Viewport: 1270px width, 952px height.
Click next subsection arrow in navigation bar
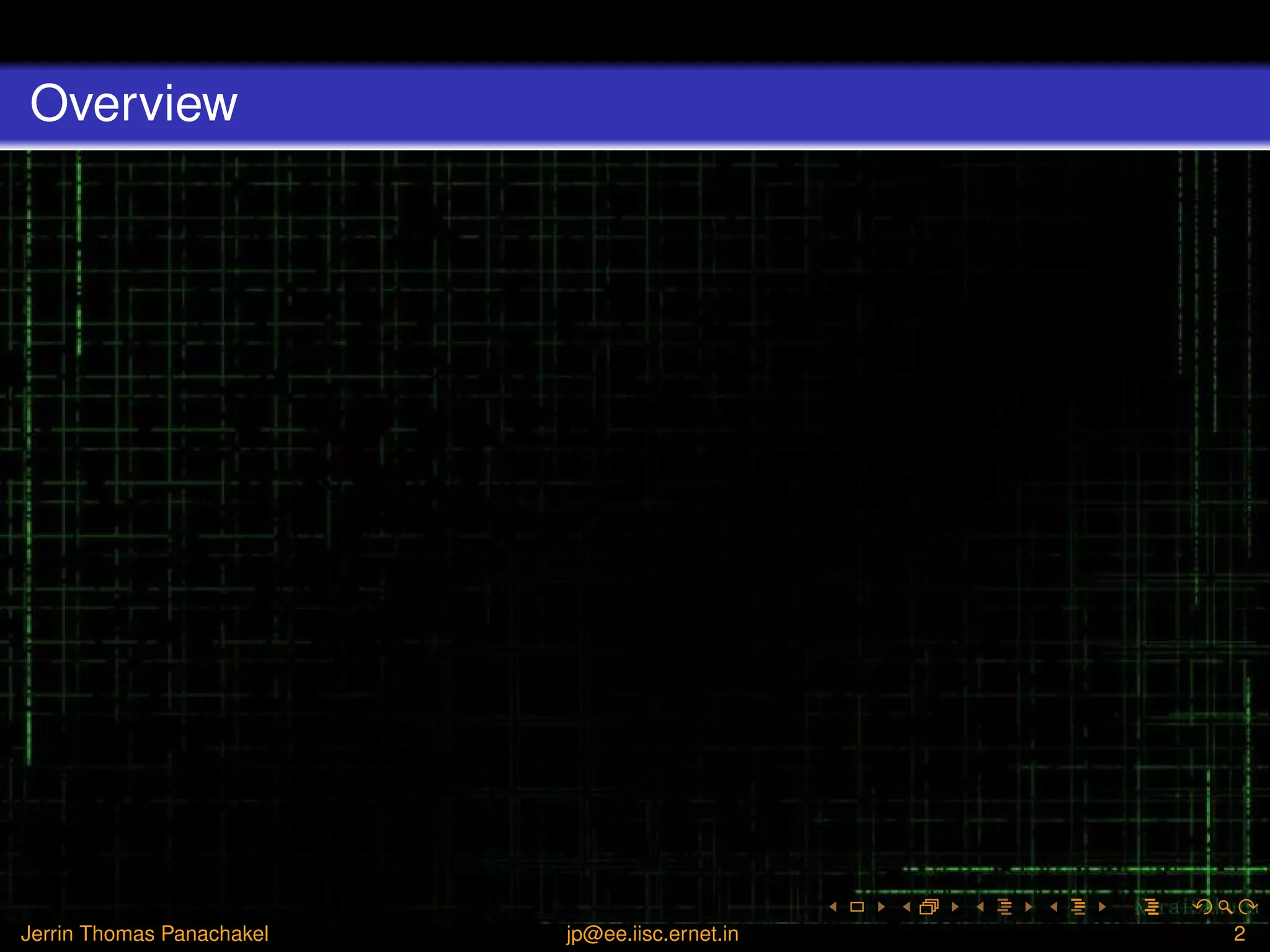point(1029,907)
